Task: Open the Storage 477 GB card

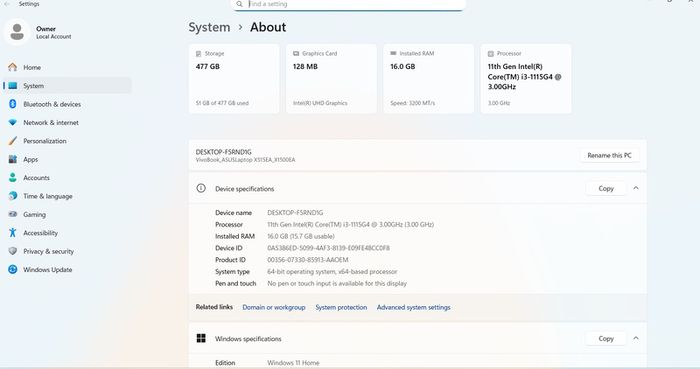Action: (x=234, y=79)
